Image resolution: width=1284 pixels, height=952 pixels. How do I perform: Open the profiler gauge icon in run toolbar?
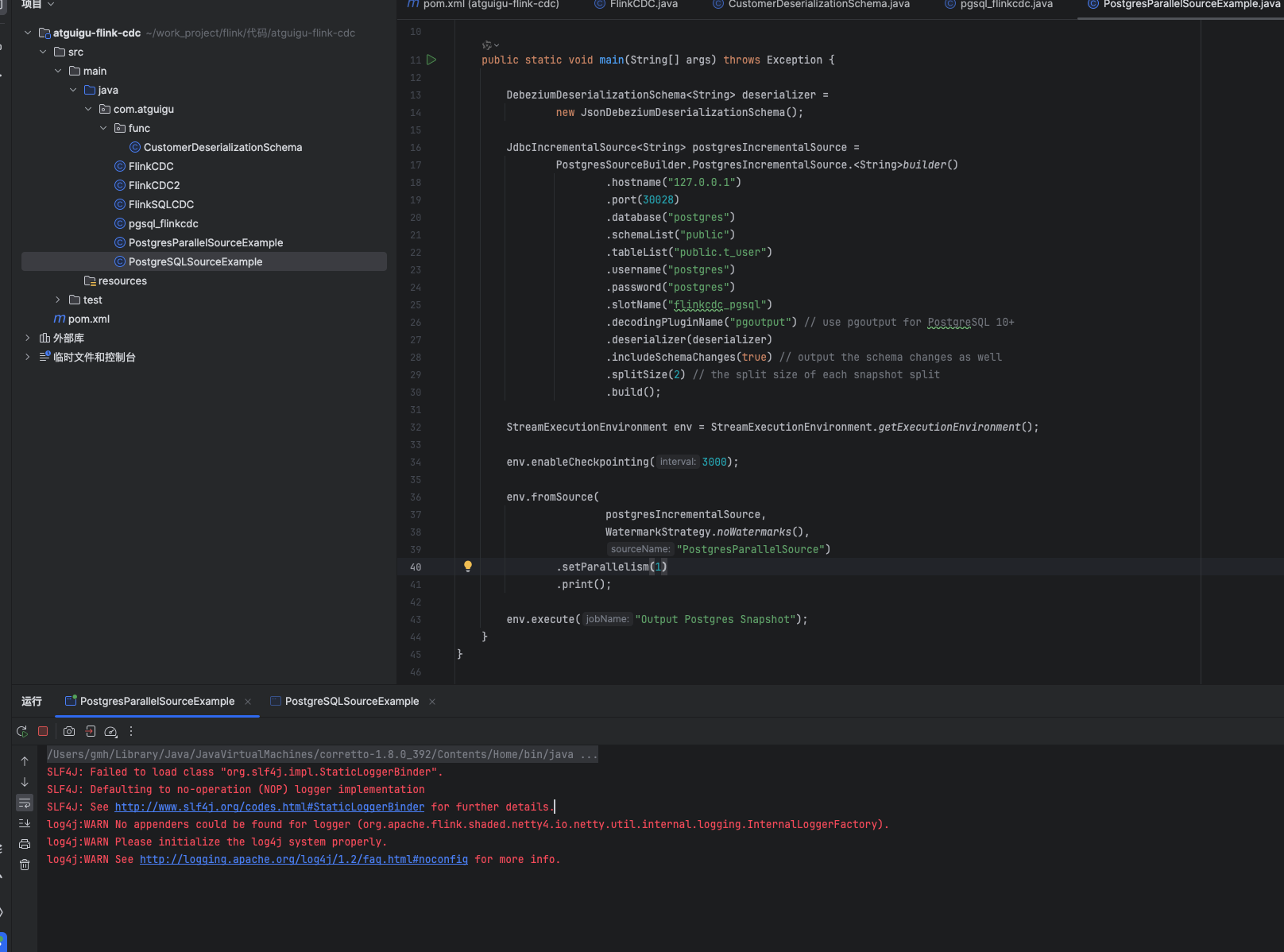(111, 731)
